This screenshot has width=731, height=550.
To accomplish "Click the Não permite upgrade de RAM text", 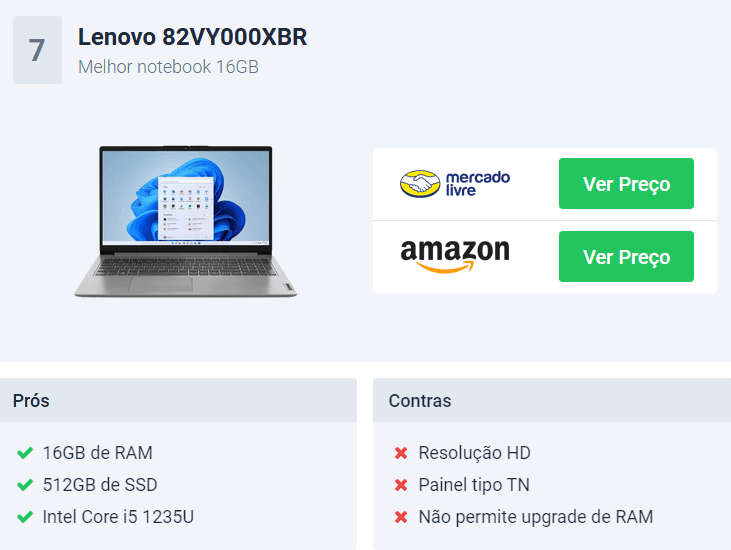I will (x=536, y=517).
